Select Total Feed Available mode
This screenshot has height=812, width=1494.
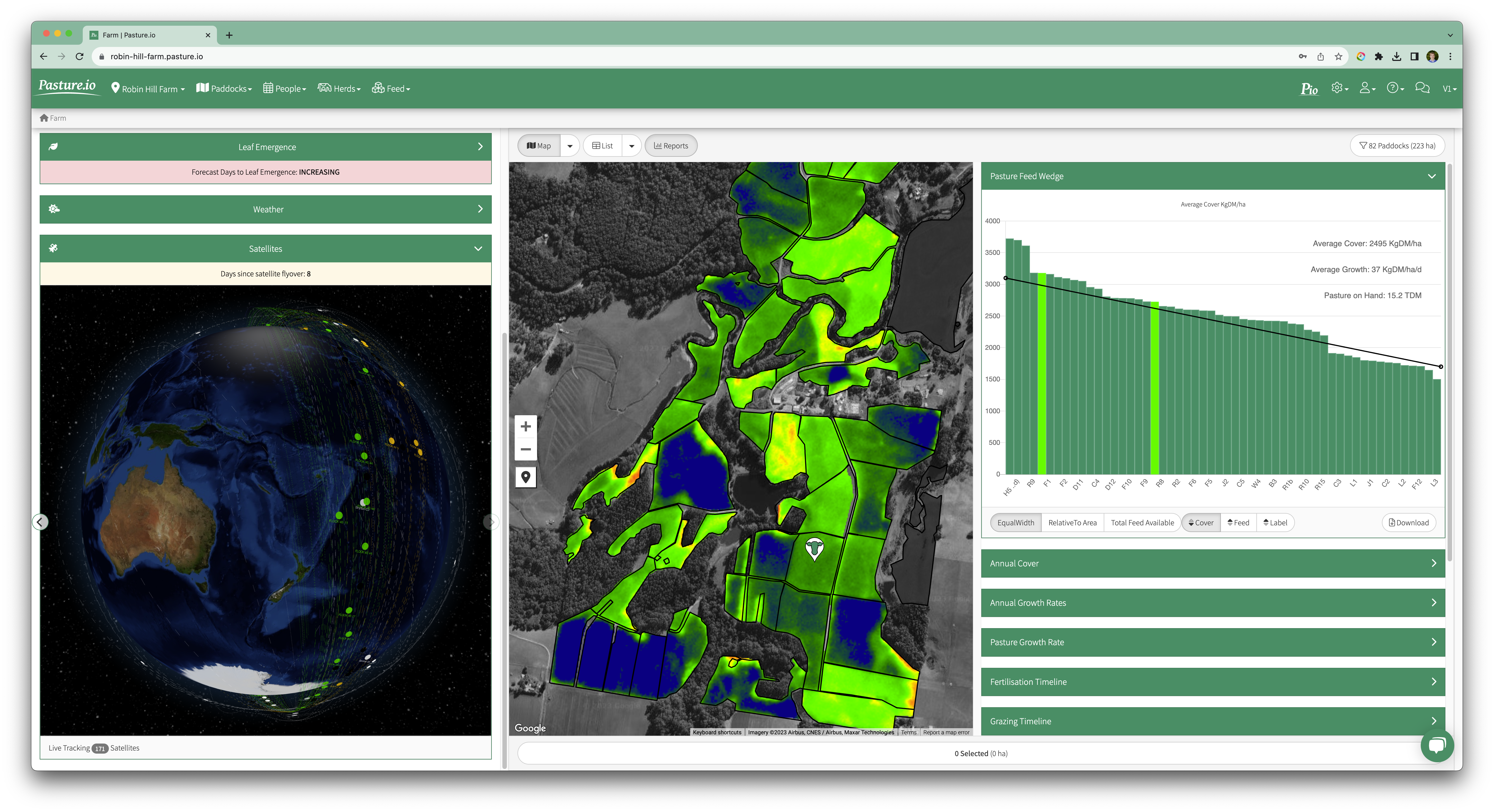coord(1142,523)
